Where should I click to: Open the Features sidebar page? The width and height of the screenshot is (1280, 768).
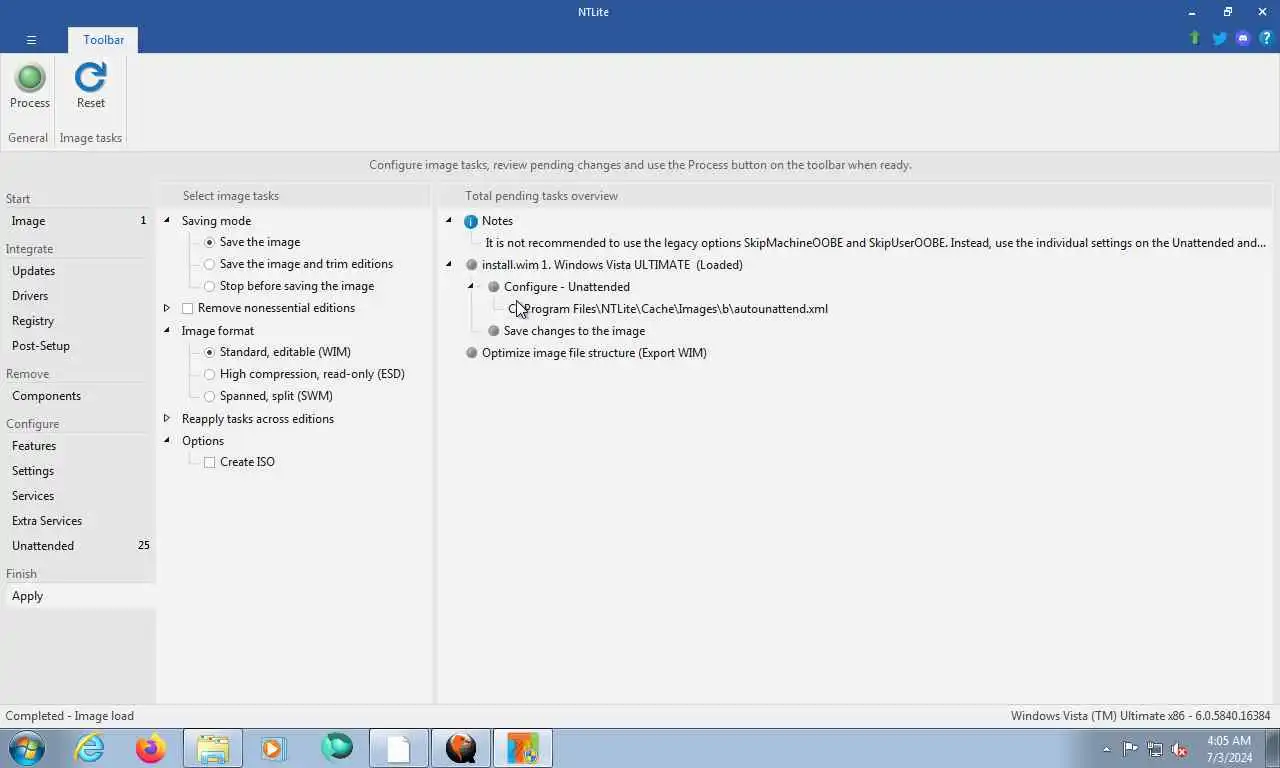[78, 446]
